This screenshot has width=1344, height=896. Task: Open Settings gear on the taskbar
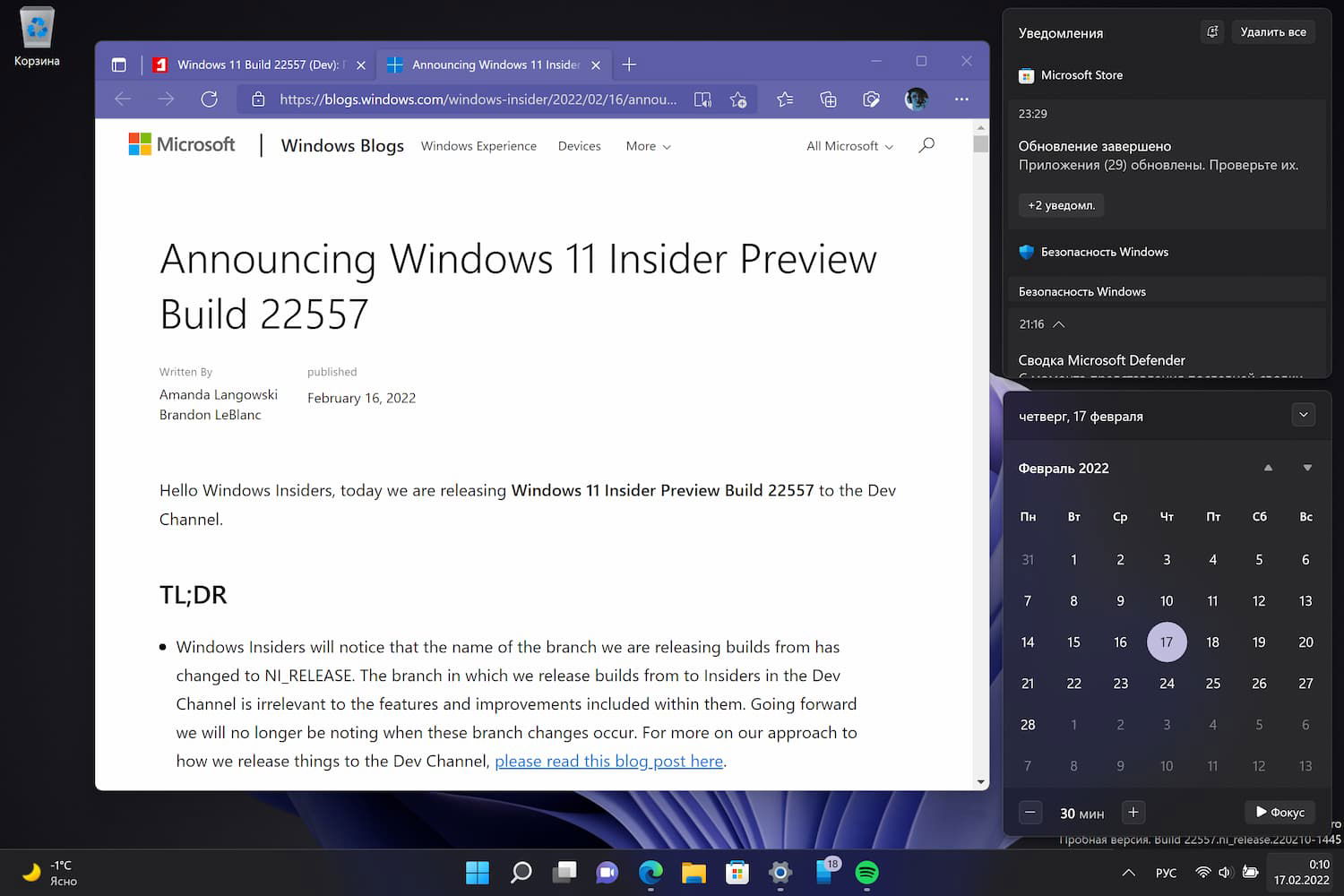pos(780,872)
